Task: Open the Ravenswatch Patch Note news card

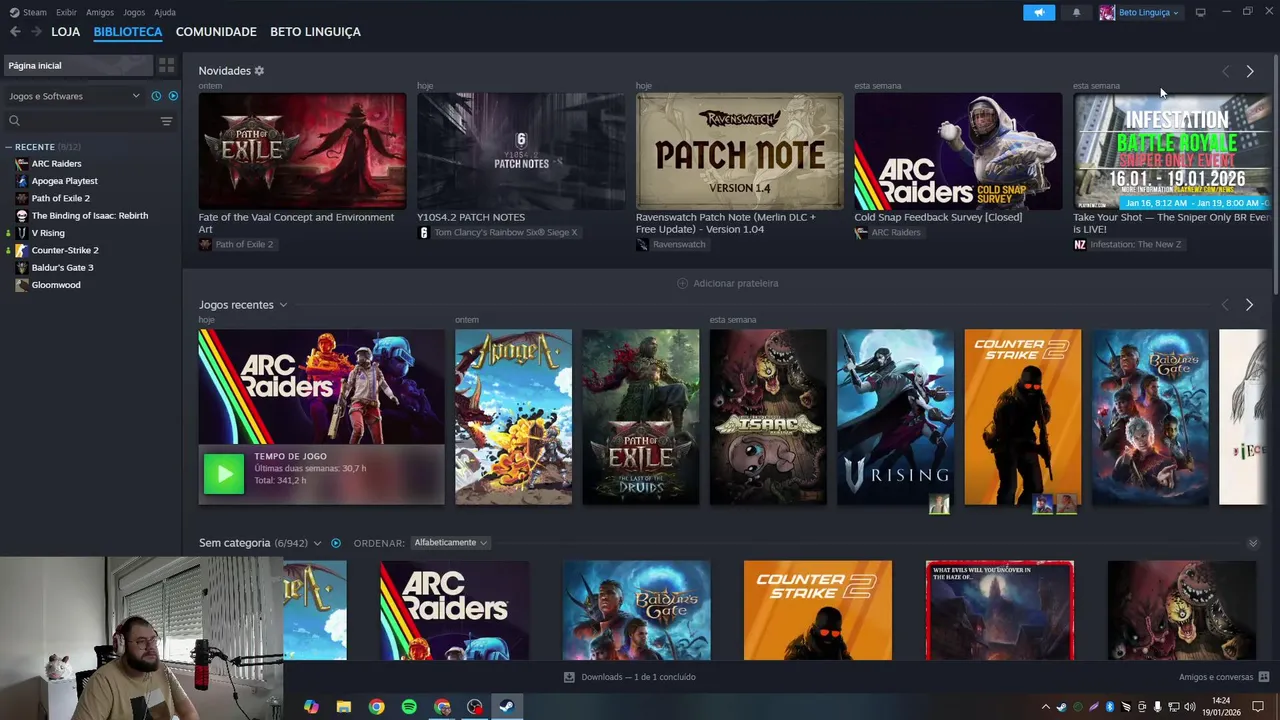Action: [x=740, y=151]
